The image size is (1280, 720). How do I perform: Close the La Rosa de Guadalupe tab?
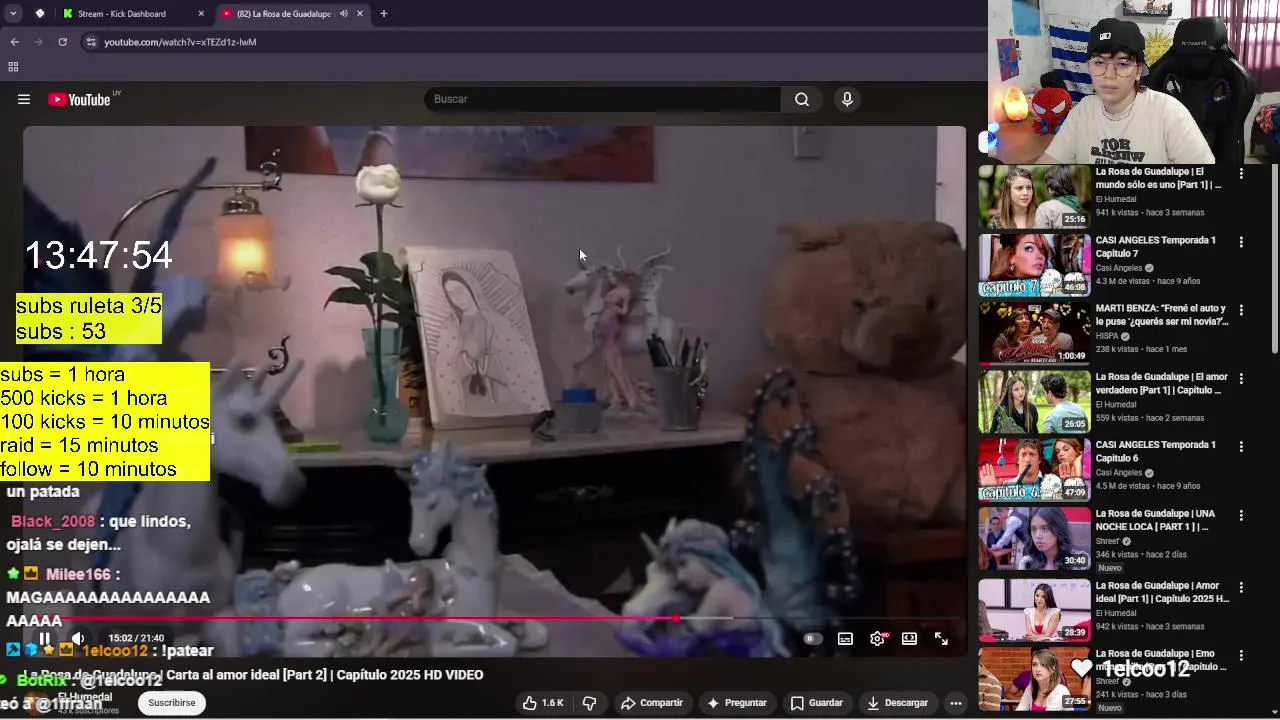tap(360, 14)
